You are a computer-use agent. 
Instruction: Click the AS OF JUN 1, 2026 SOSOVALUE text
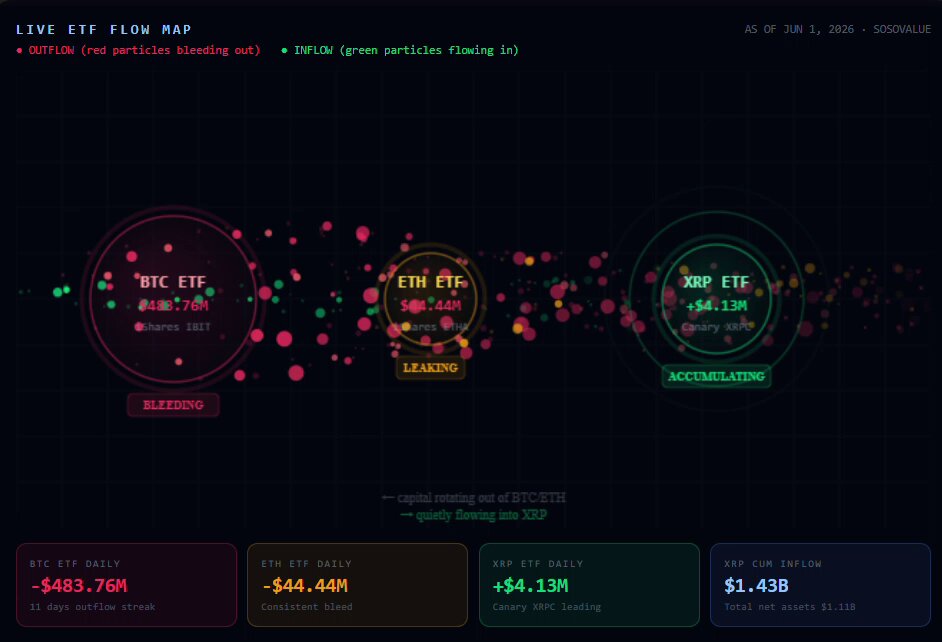pos(837,29)
